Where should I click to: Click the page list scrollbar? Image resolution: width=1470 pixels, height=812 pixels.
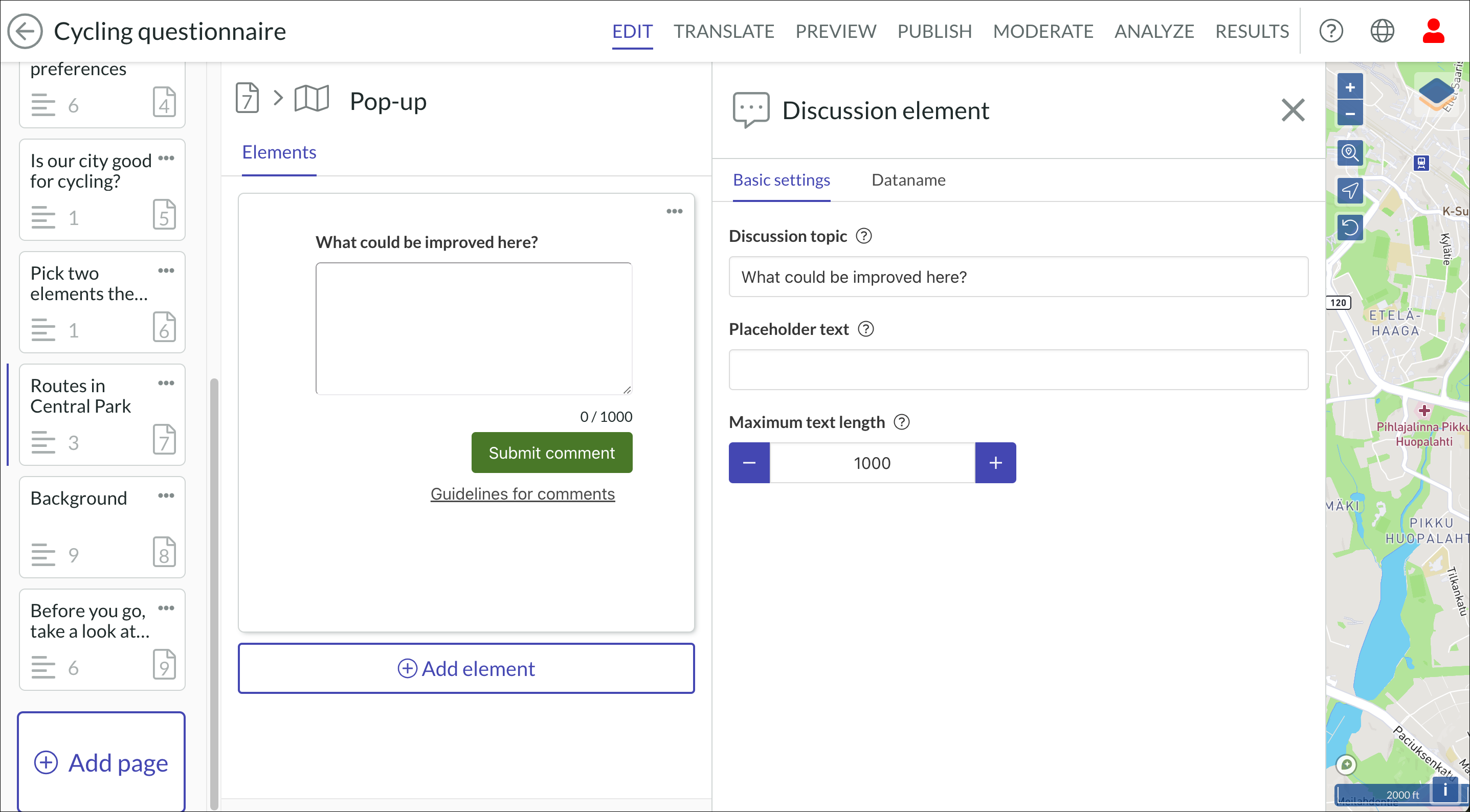pos(214,594)
